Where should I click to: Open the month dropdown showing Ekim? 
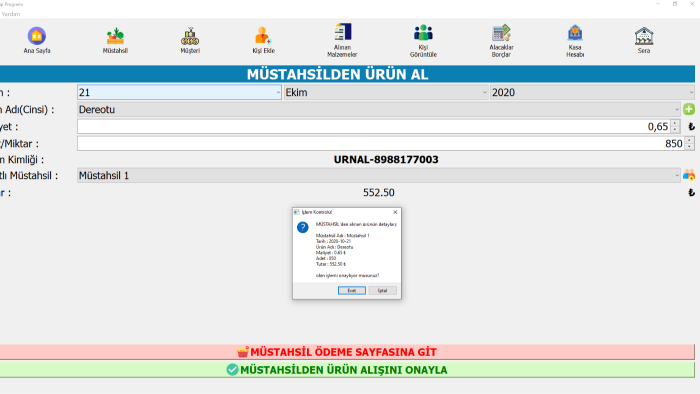click(x=386, y=92)
